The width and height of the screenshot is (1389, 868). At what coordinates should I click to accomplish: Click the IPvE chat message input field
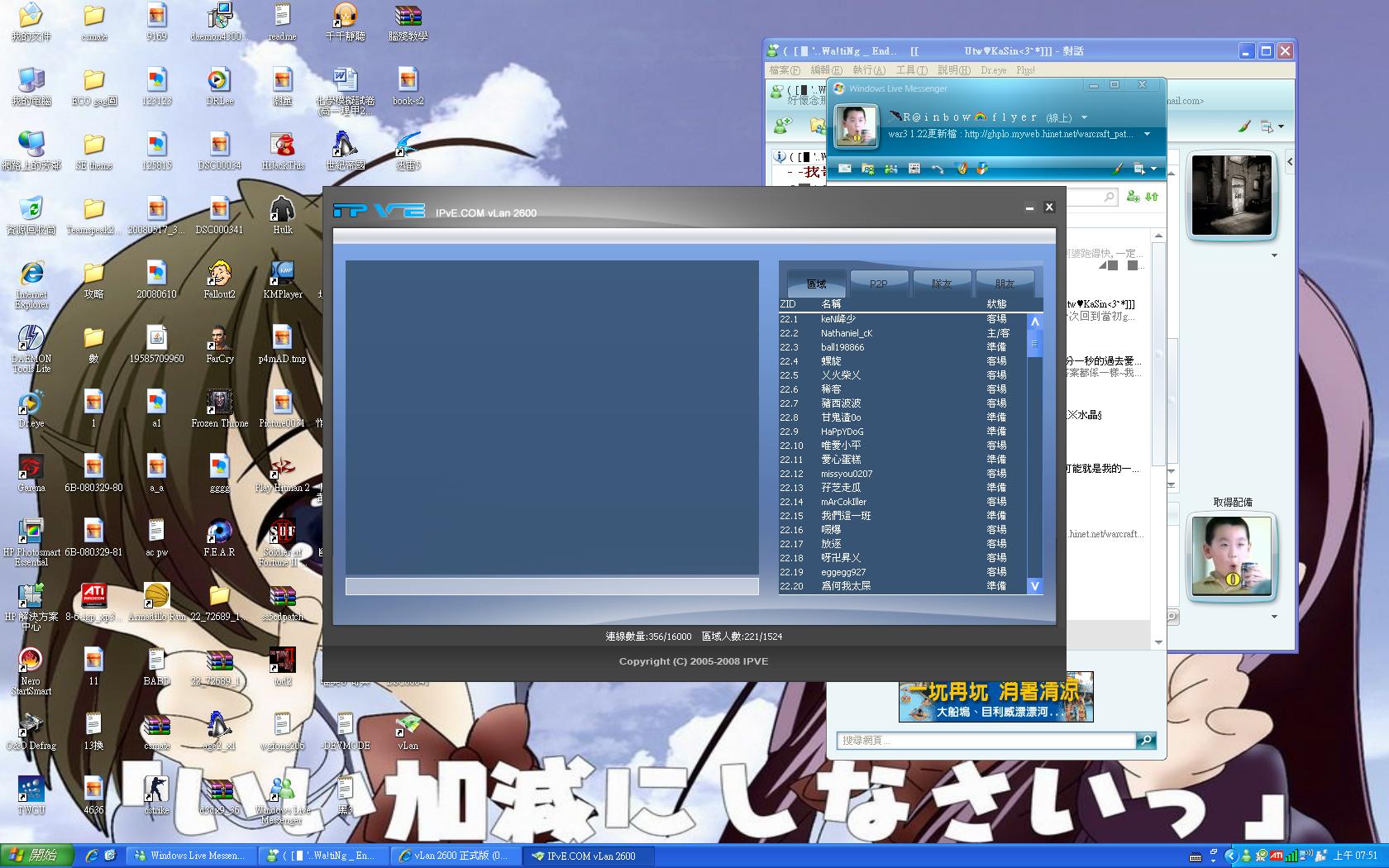click(x=551, y=586)
